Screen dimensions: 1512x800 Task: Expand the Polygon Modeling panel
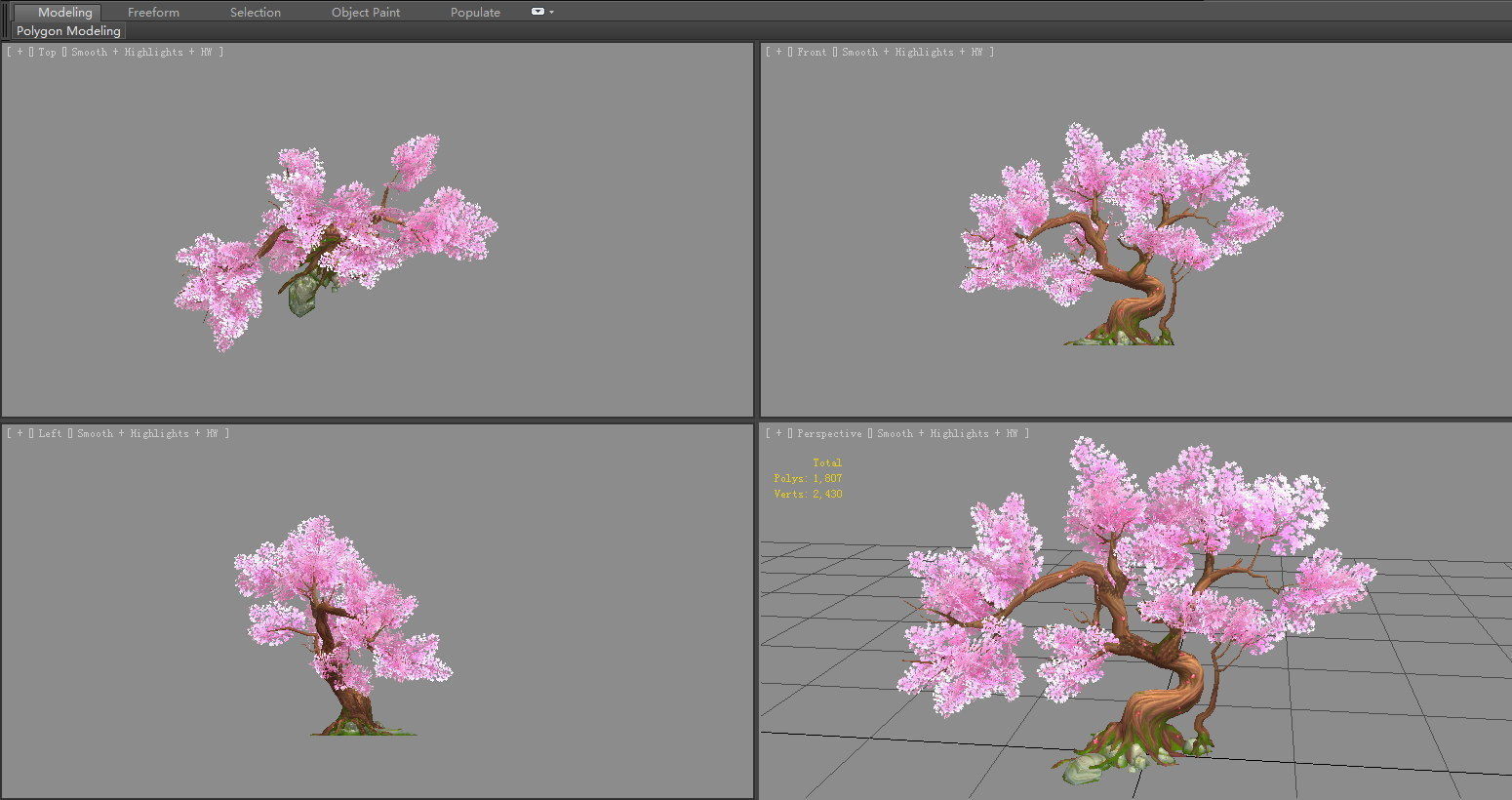pos(68,30)
